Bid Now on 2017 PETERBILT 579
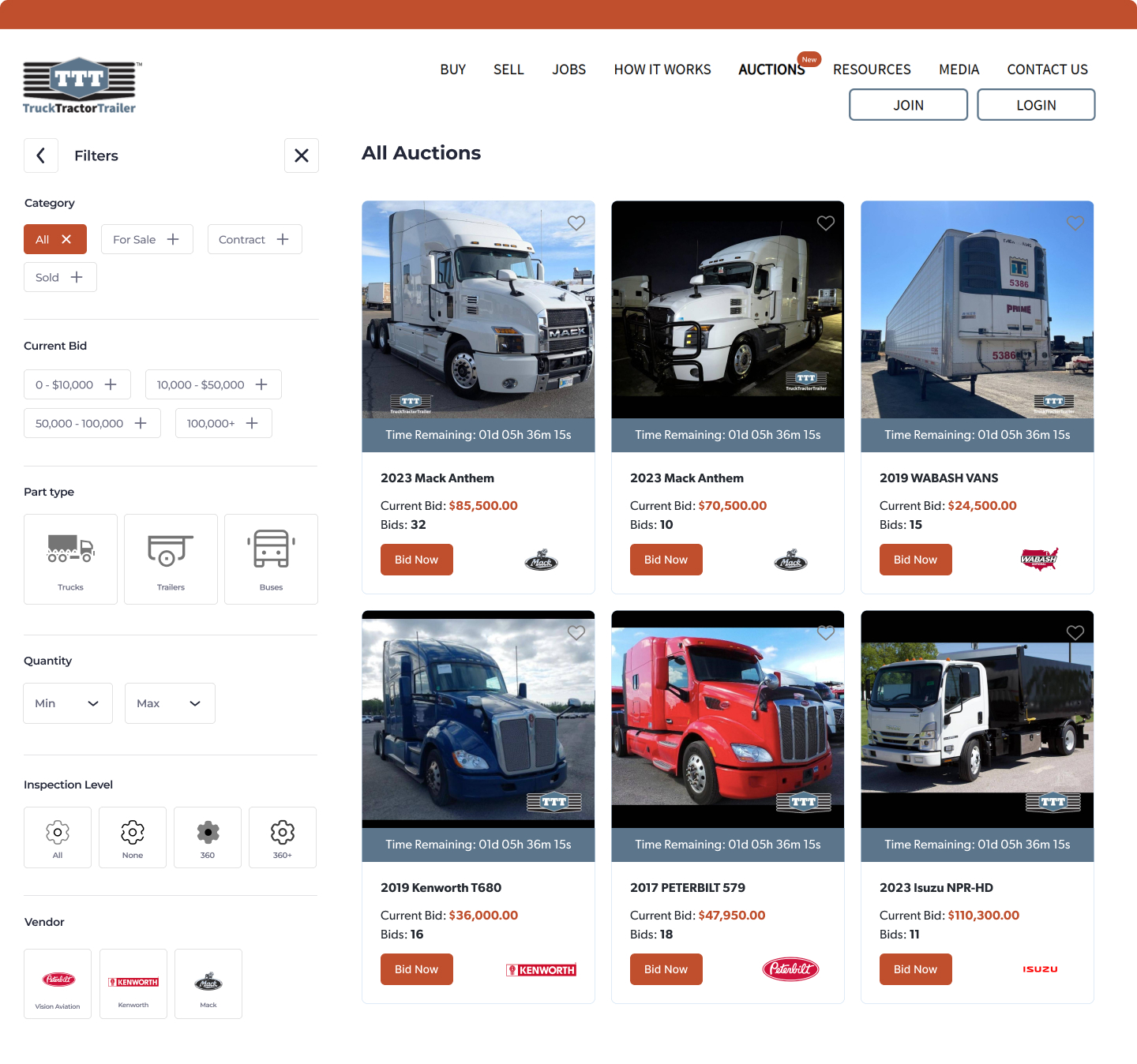The width and height of the screenshot is (1137, 1064). (666, 969)
